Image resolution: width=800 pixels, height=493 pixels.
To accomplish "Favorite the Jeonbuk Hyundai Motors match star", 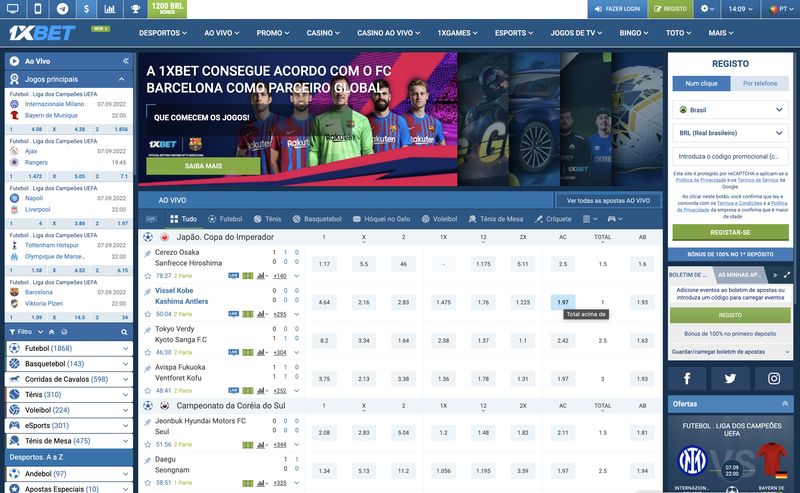I will [147, 445].
